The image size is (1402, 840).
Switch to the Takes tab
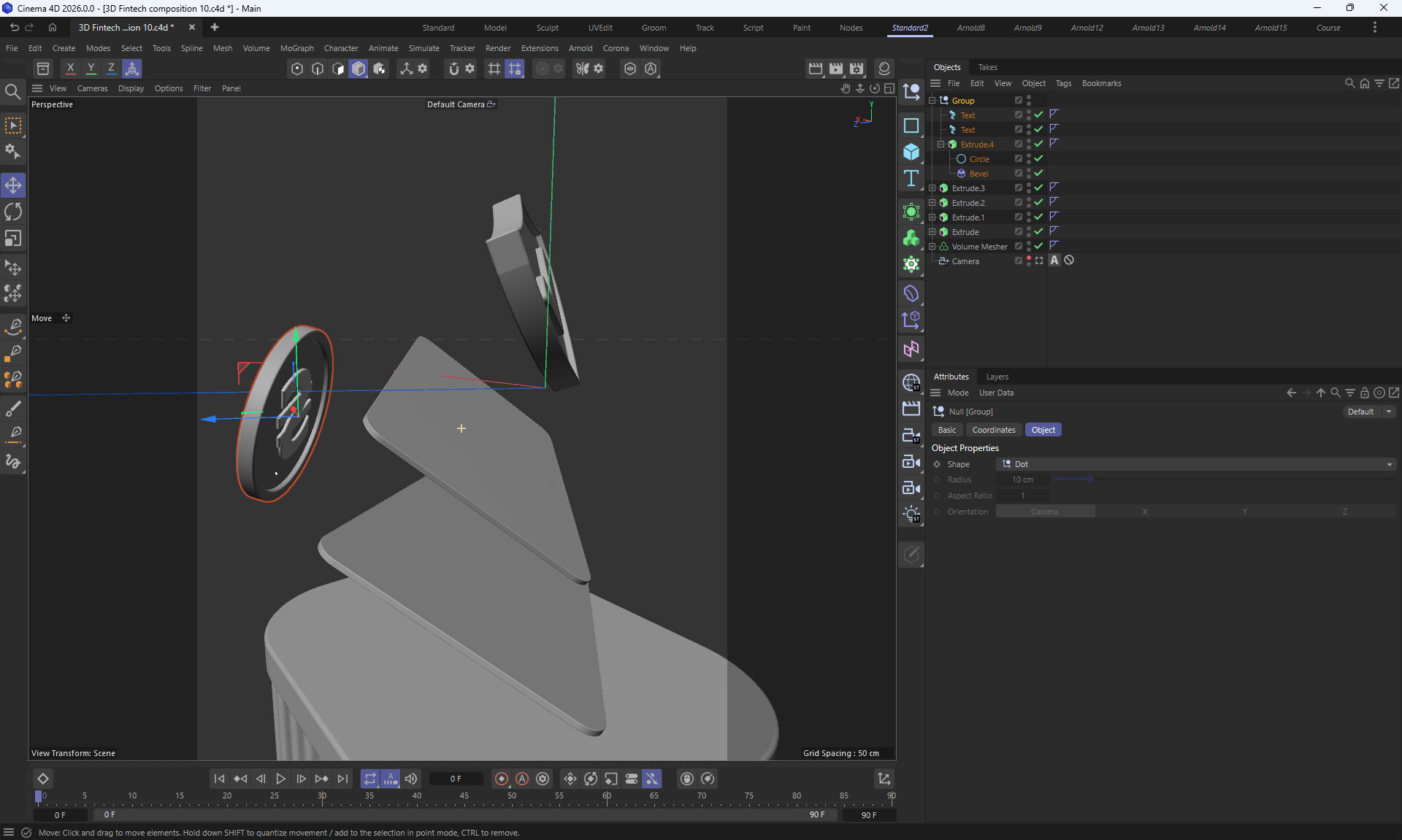(987, 67)
